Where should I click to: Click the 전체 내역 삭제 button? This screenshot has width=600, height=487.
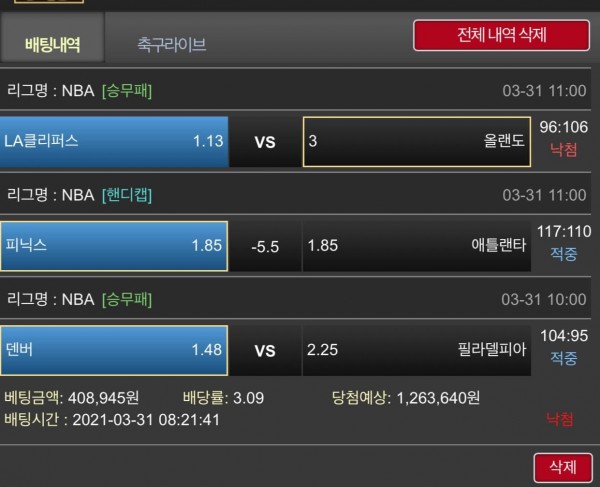point(501,35)
